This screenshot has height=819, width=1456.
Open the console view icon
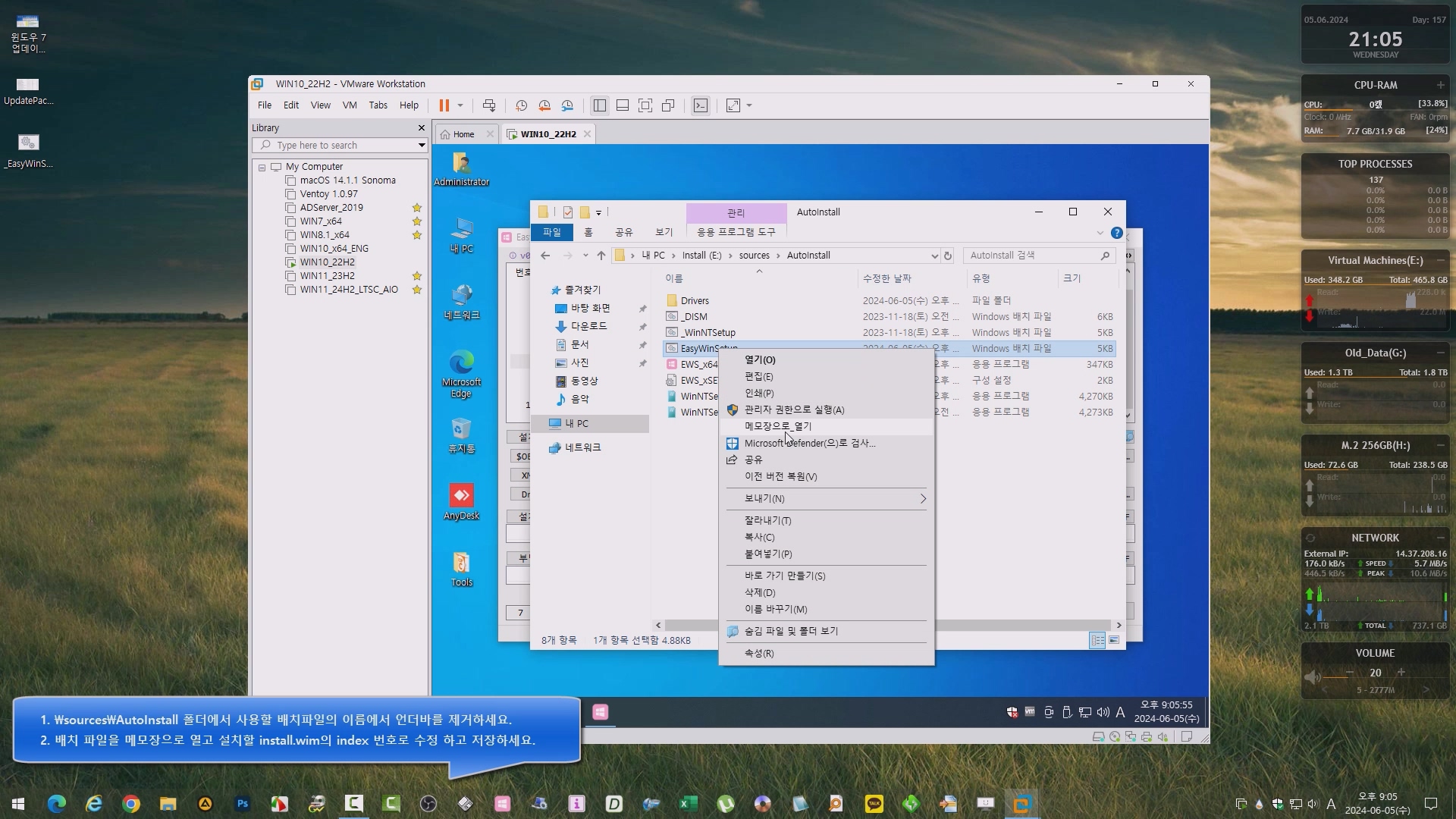701,105
